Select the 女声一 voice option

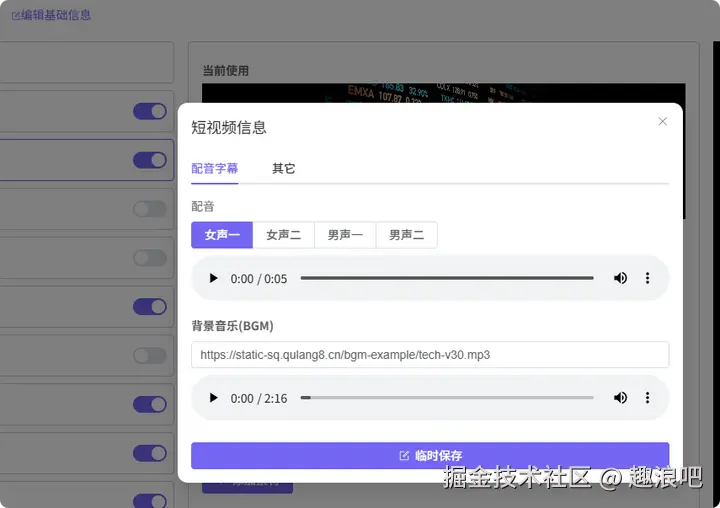(x=222, y=235)
